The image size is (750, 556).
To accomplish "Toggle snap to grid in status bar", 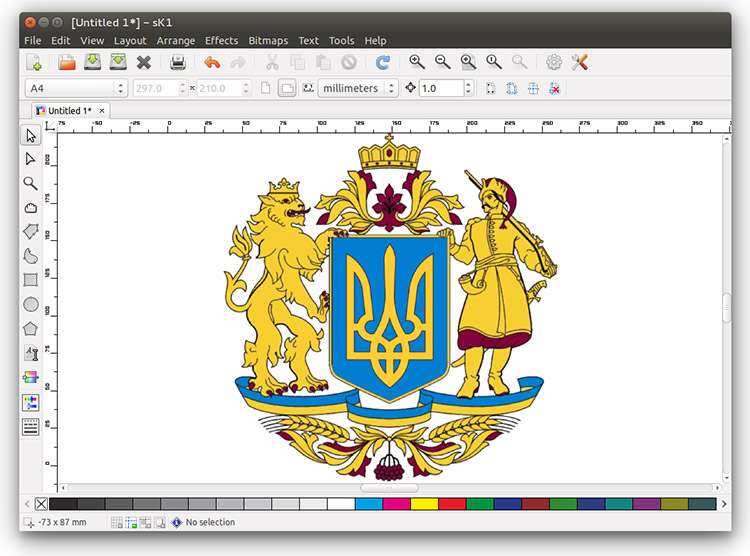I will point(116,523).
